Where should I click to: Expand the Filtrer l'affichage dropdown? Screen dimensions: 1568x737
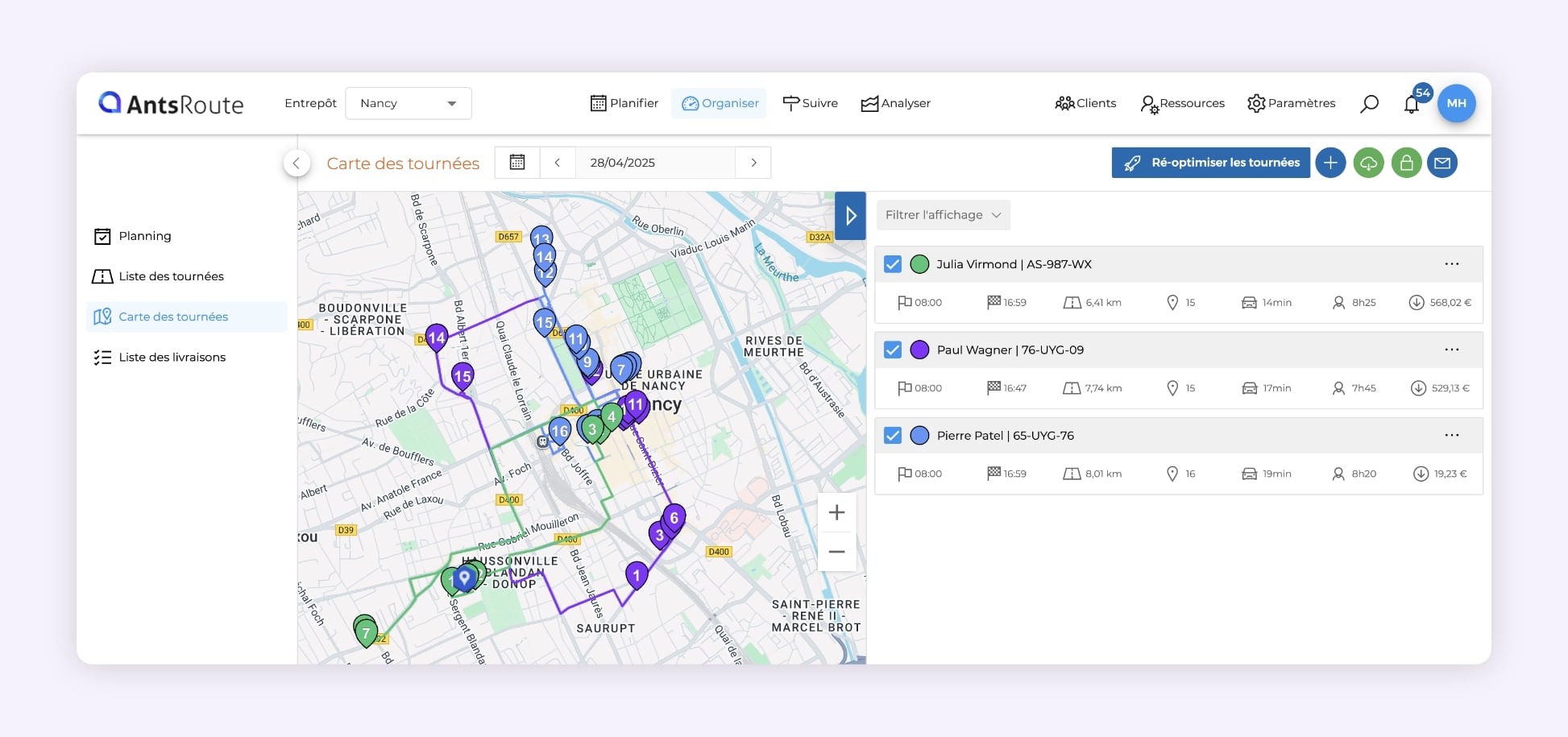[943, 215]
